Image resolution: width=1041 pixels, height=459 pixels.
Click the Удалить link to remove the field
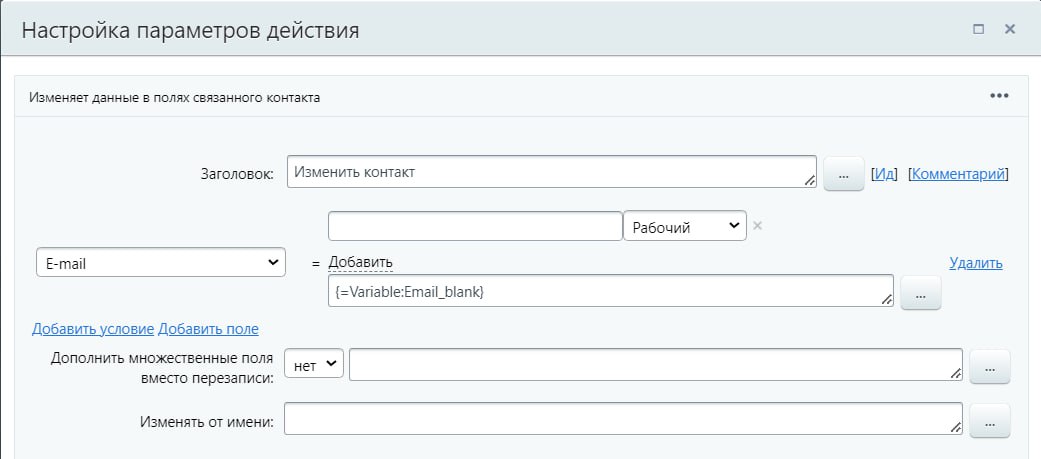975,263
